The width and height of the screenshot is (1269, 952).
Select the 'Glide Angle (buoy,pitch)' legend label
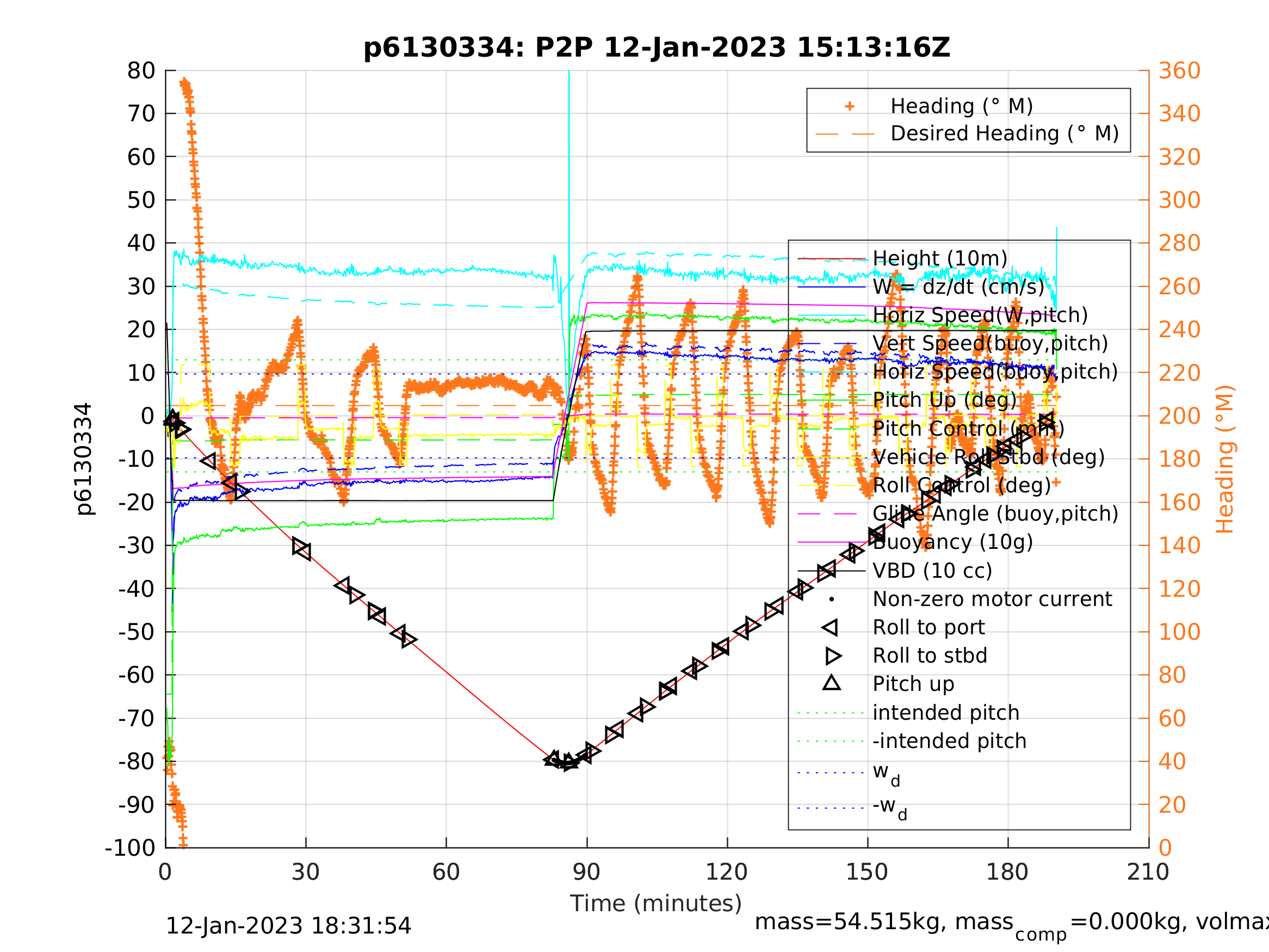pos(996,514)
